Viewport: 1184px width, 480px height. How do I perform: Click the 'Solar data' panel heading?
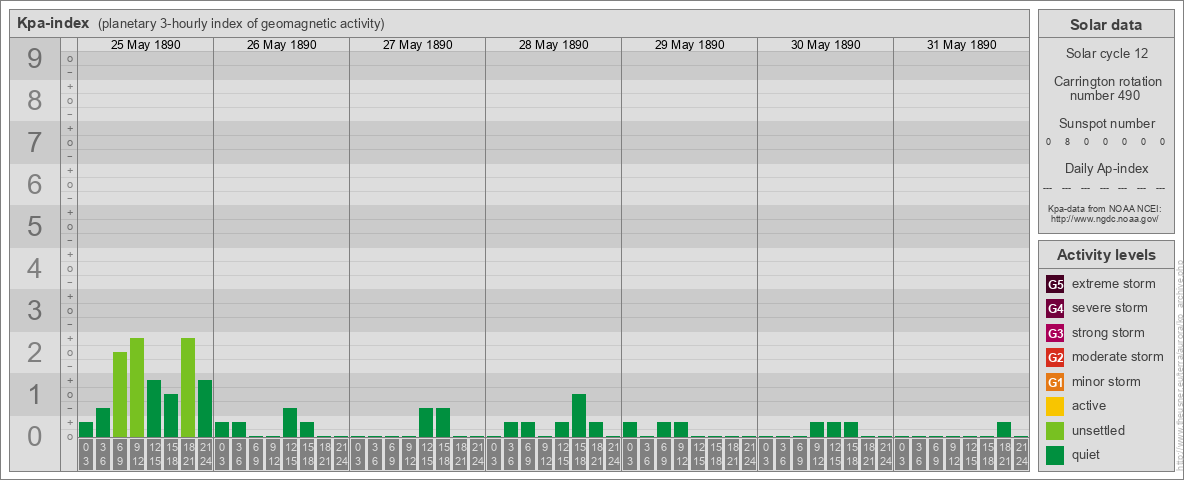click(1105, 25)
